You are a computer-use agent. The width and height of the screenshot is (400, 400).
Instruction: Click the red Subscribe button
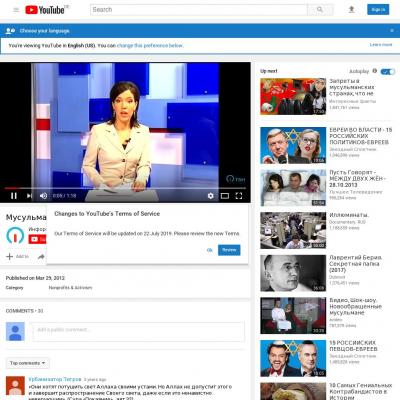[x=37, y=239]
